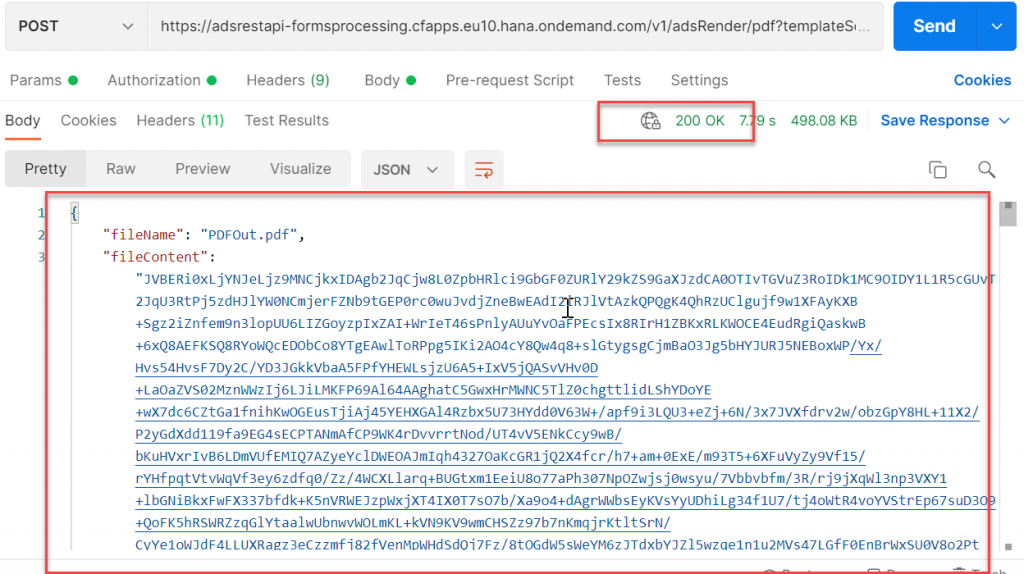Open the Params tab
Screen dimensions: 1024x574
point(44,80)
